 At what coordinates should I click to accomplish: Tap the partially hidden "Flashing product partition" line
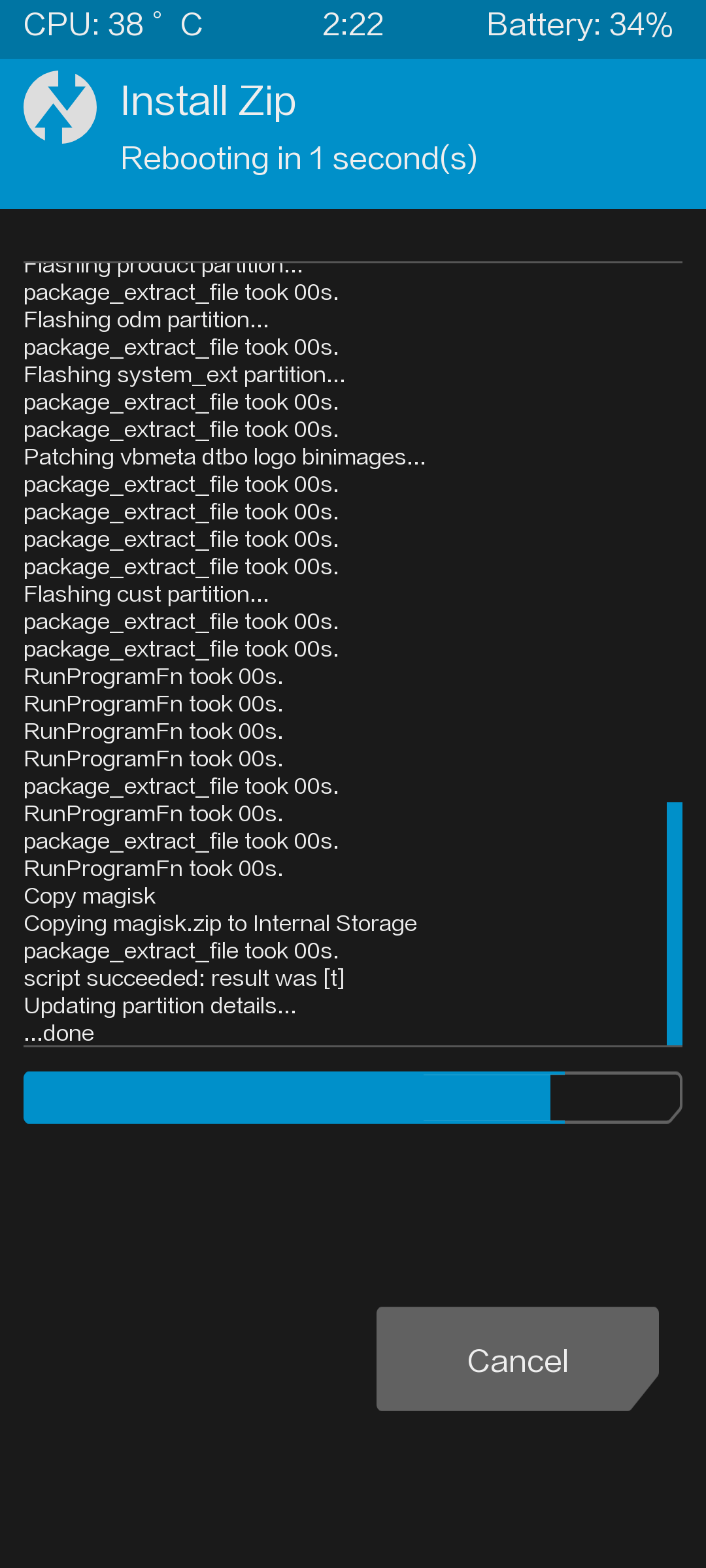point(163,268)
